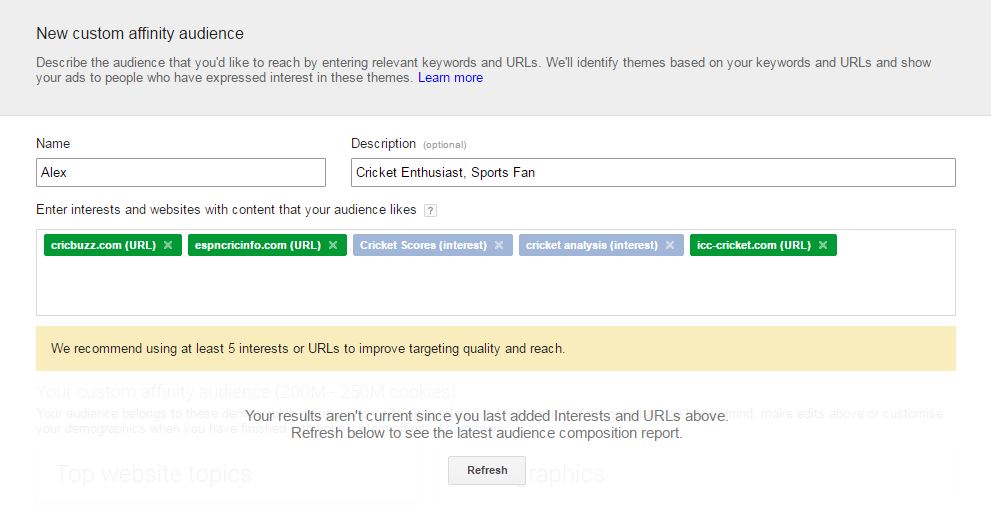Remove the Cricket Scores interest chip

click(499, 245)
